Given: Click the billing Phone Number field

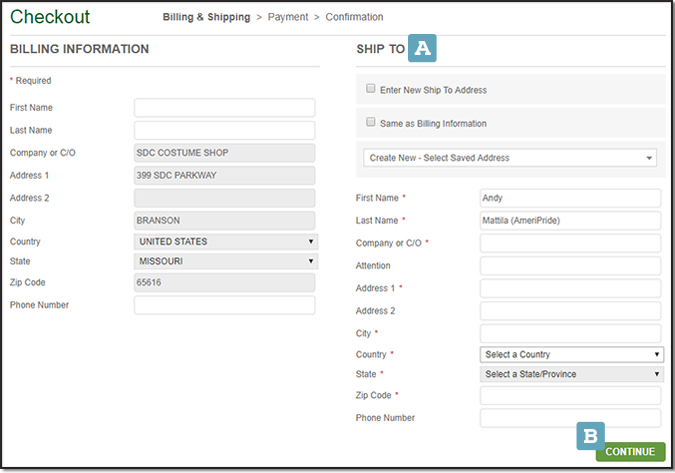Looking at the screenshot, I should click(225, 305).
